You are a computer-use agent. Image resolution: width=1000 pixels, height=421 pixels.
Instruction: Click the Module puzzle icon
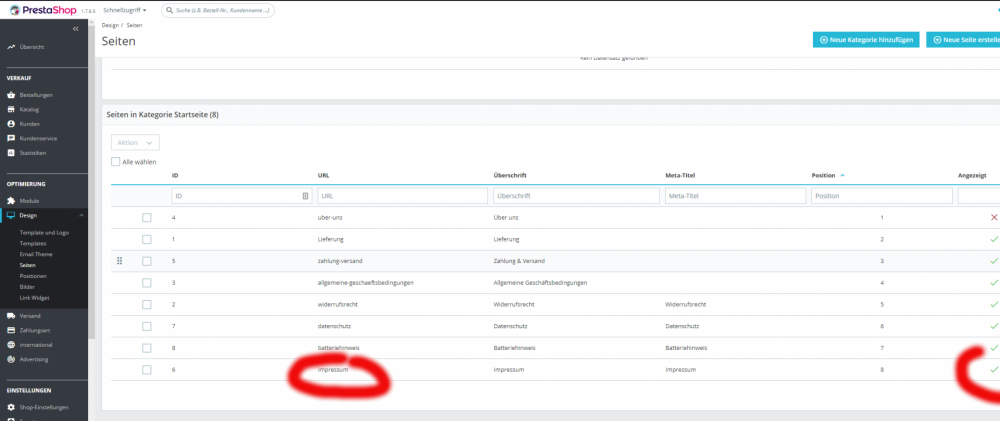11,200
